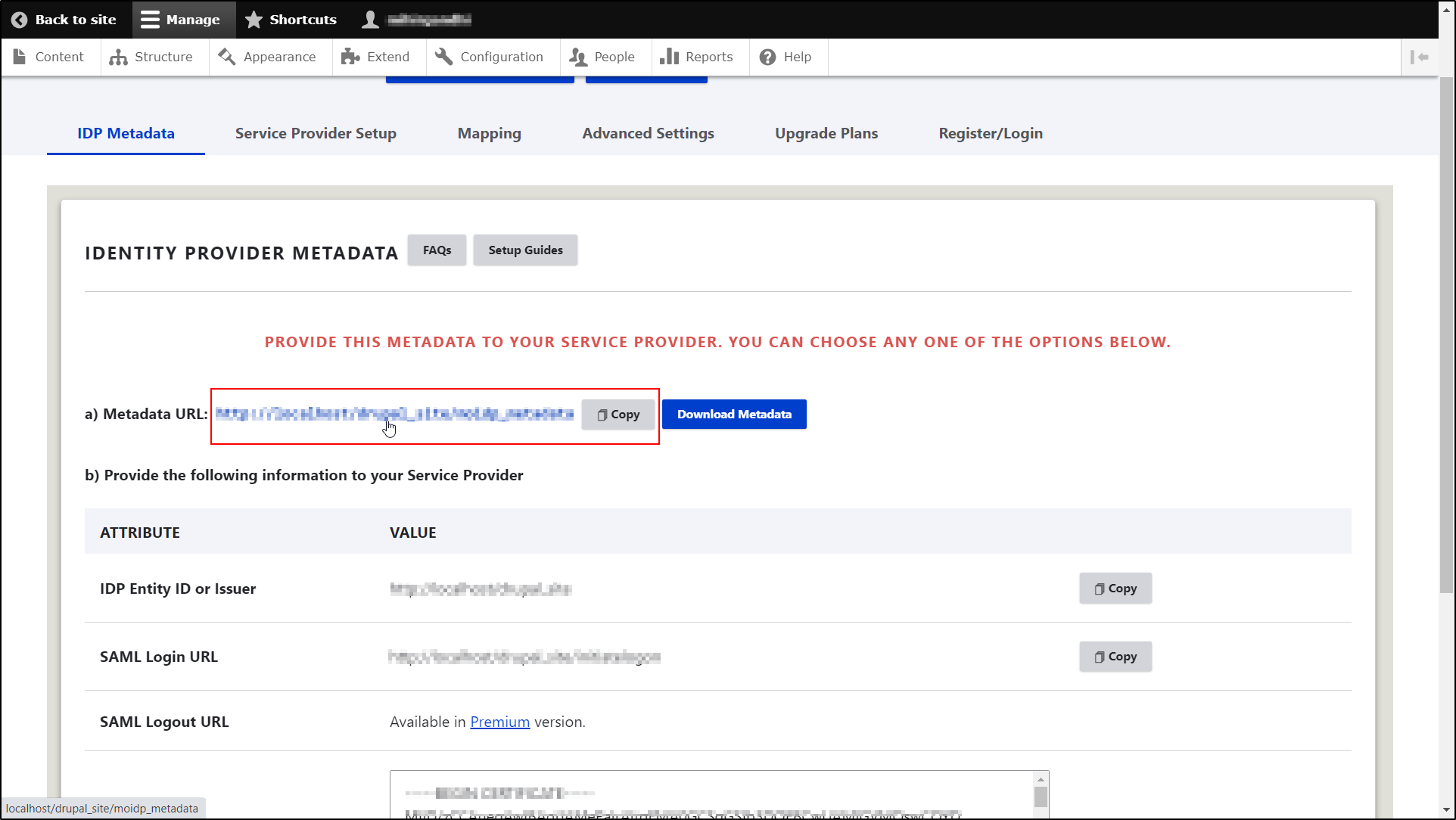This screenshot has width=1456, height=820.
Task: Open the Structure section
Action: 154,57
